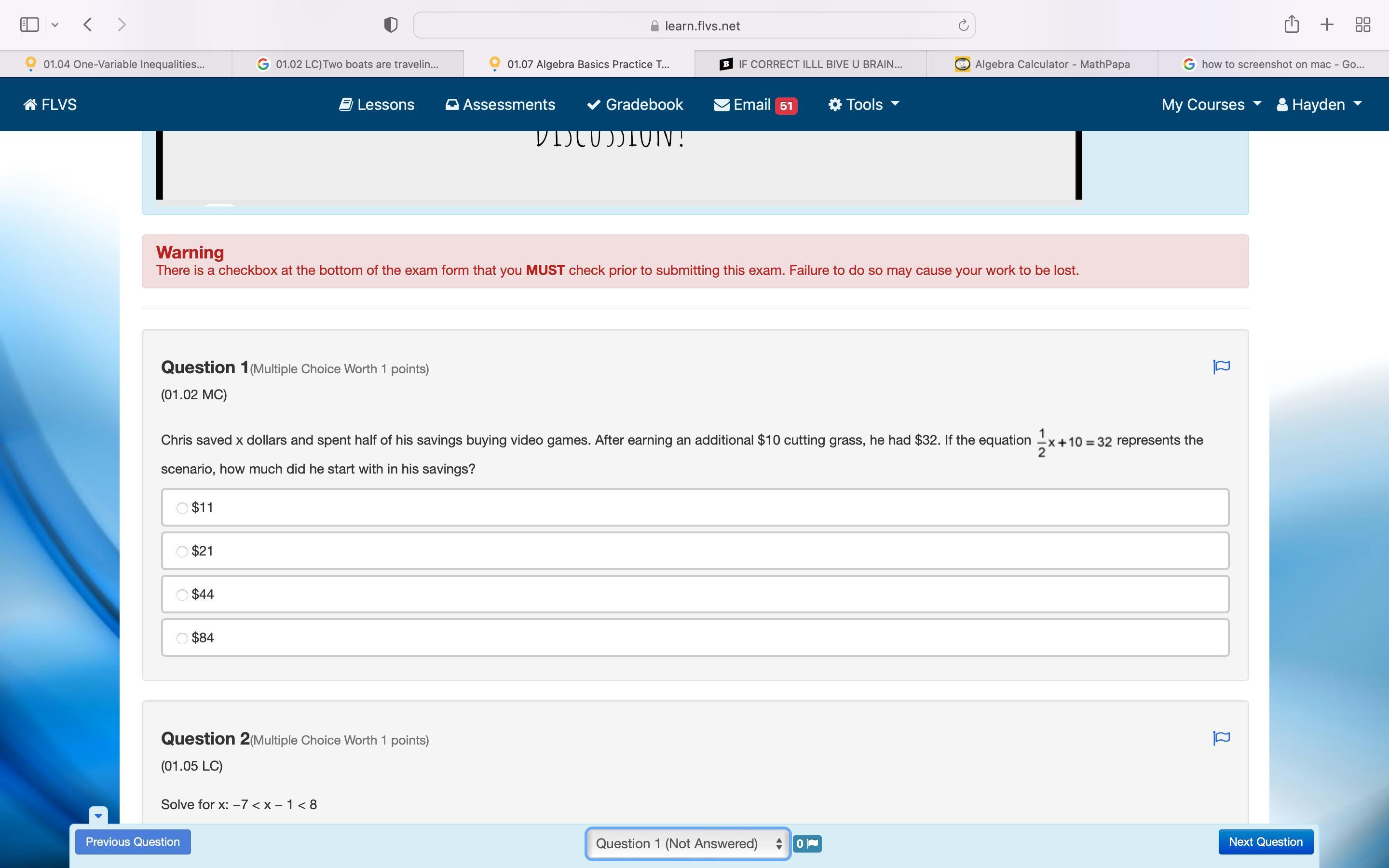The height and width of the screenshot is (868, 1389).
Task: Select the $44 answer option
Action: pos(182,595)
